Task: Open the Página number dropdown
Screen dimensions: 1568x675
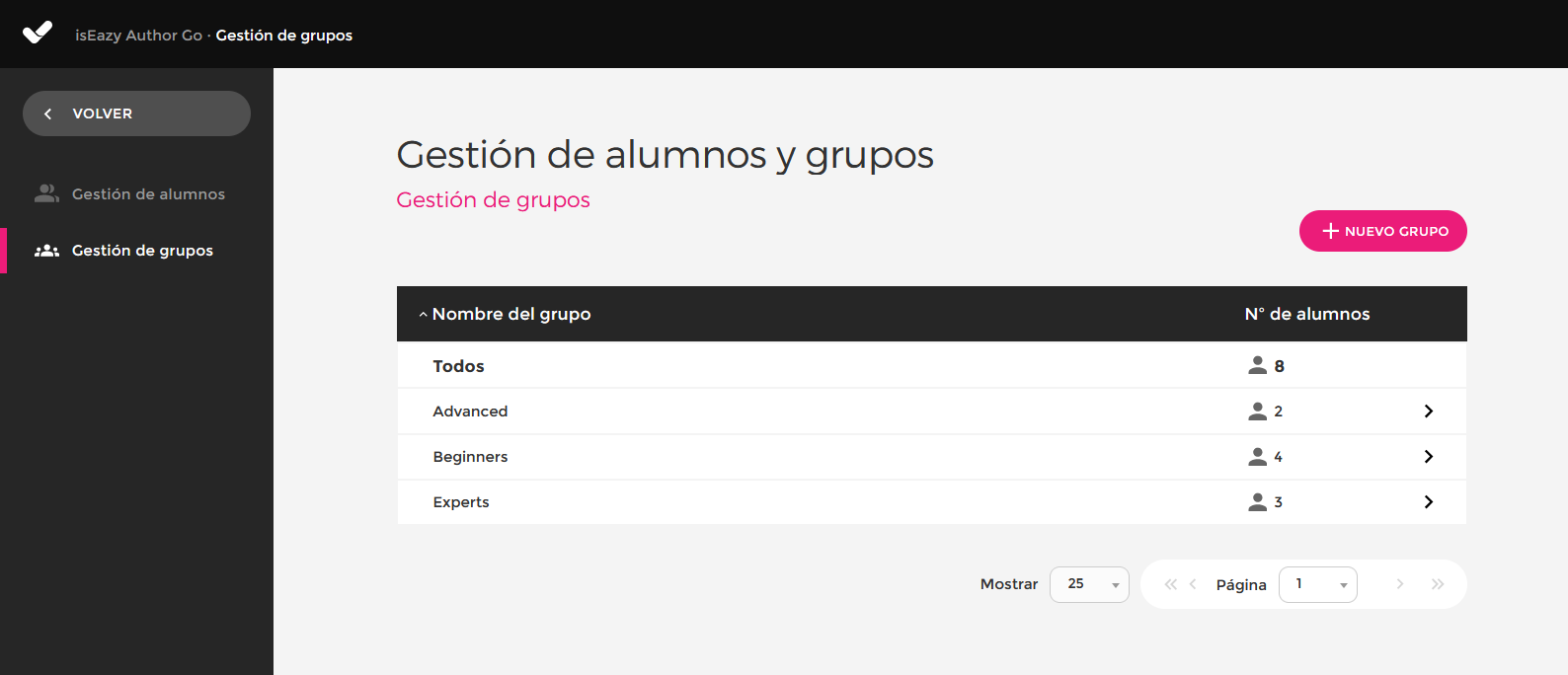Action: (1317, 584)
